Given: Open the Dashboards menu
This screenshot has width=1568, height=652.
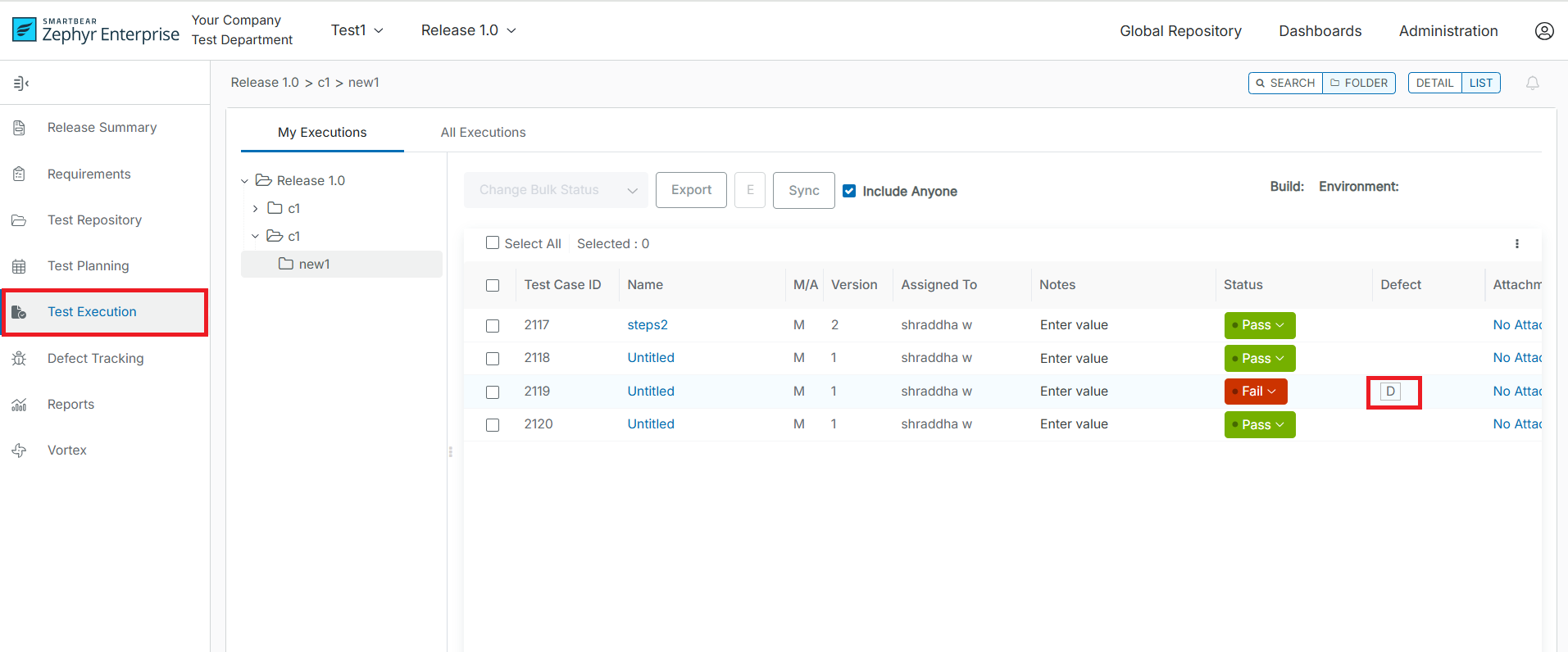Looking at the screenshot, I should pos(1320,31).
